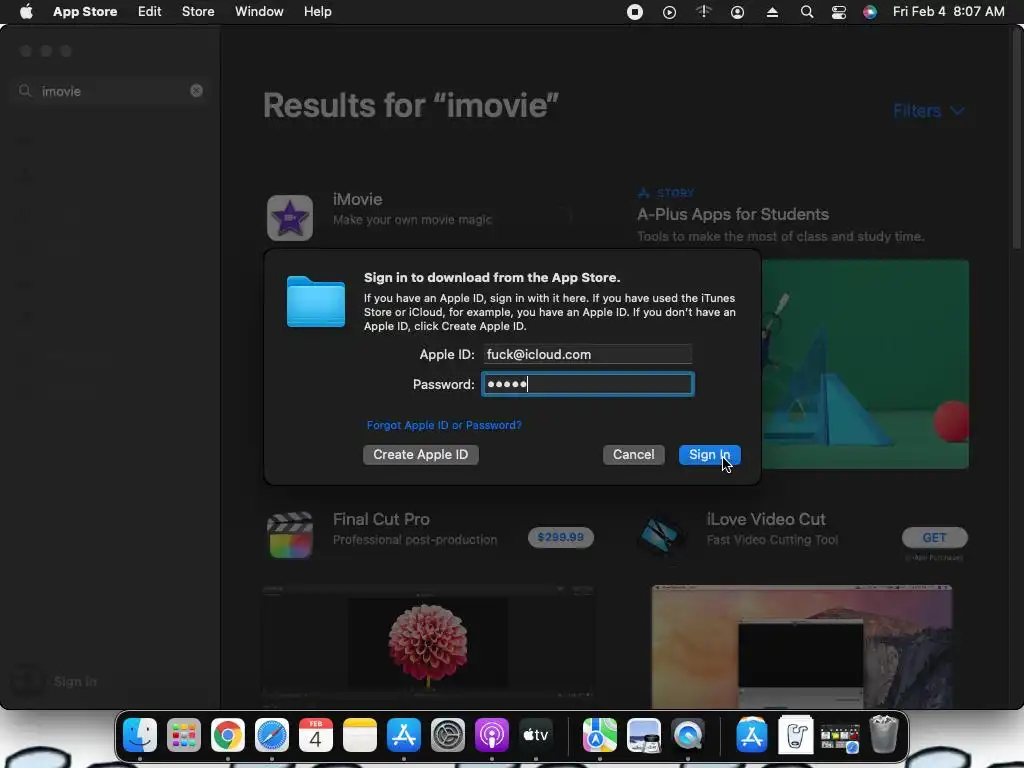The width and height of the screenshot is (1024, 768).
Task: Click the Sign In button in the dialog
Action: click(x=709, y=455)
